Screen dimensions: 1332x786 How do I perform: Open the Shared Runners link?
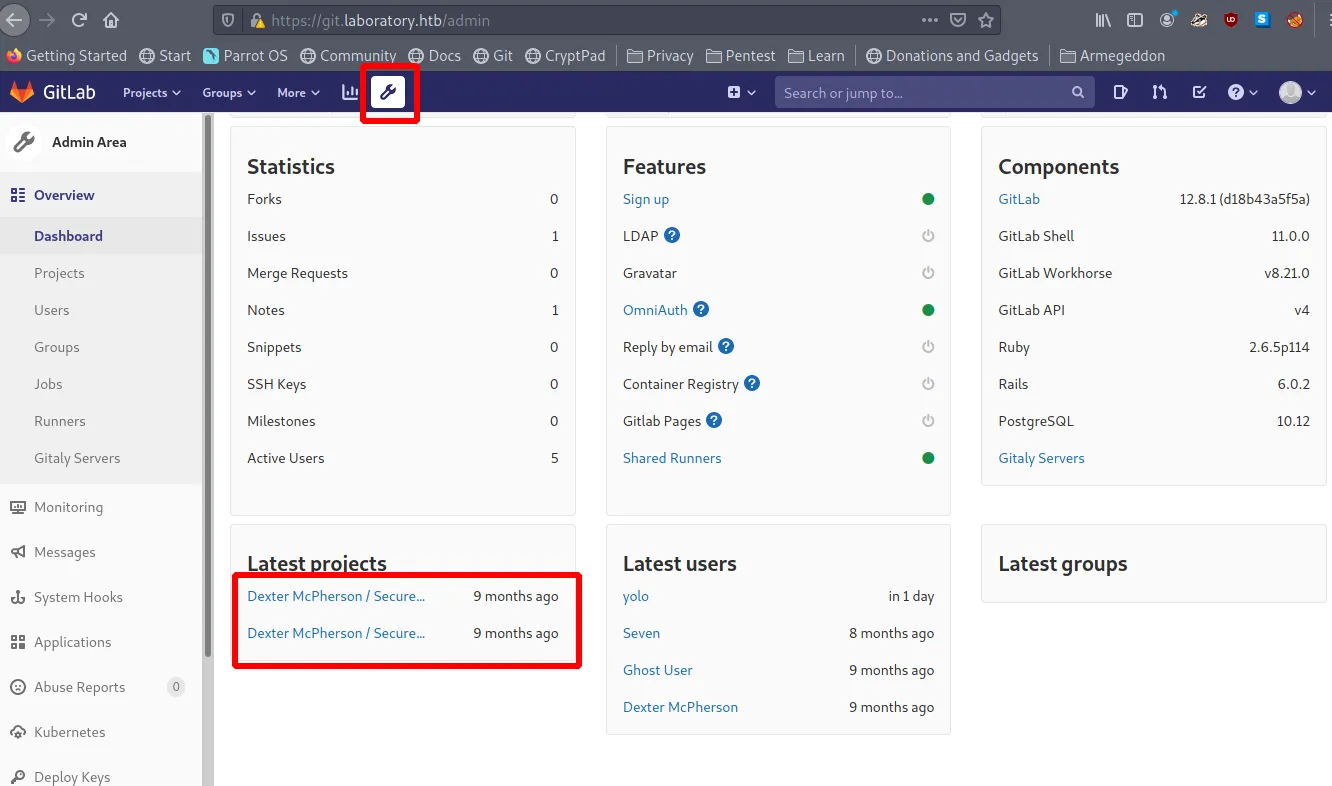tap(672, 458)
